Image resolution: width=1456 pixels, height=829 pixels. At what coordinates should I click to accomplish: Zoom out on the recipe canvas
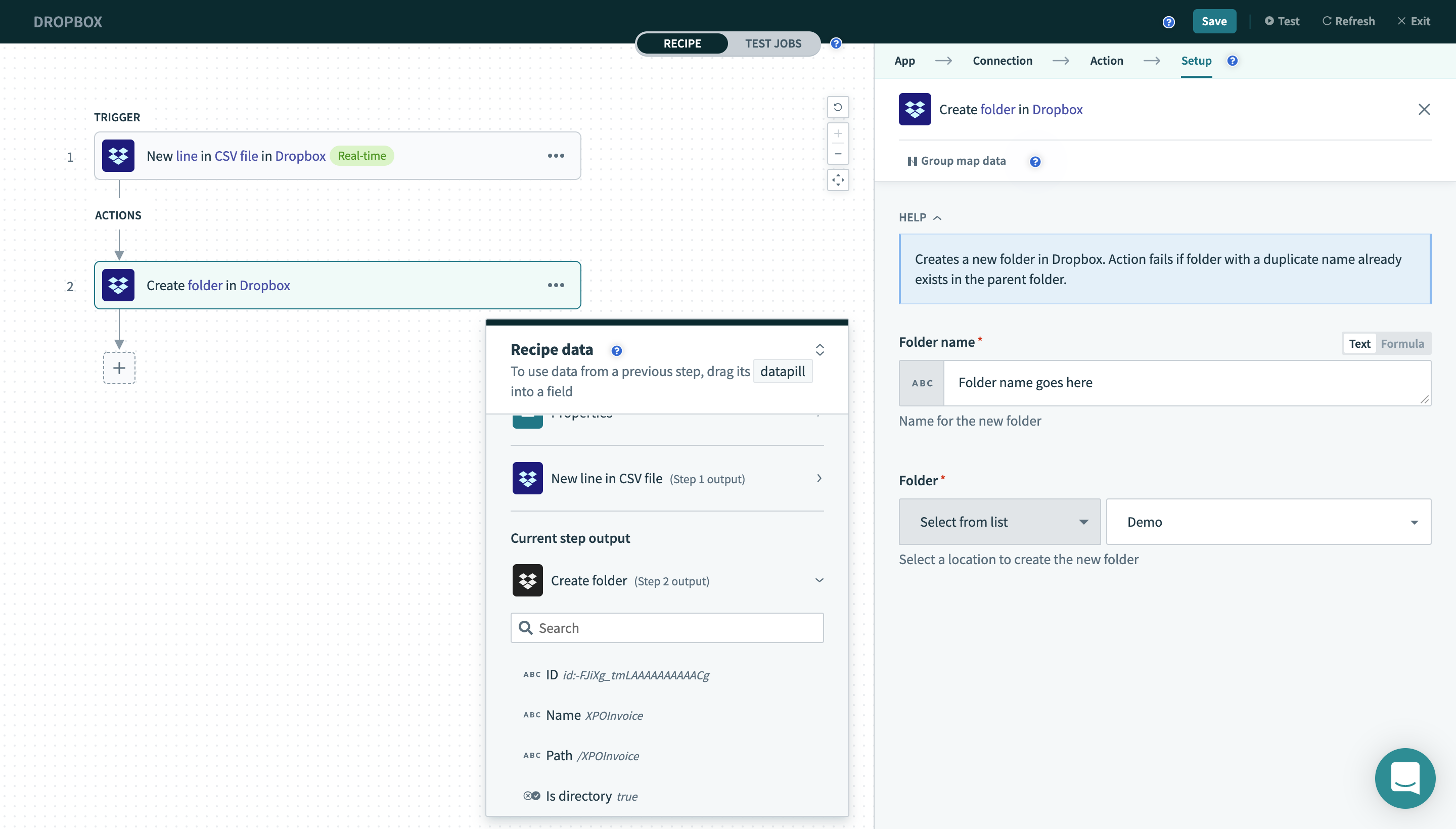coord(838,154)
